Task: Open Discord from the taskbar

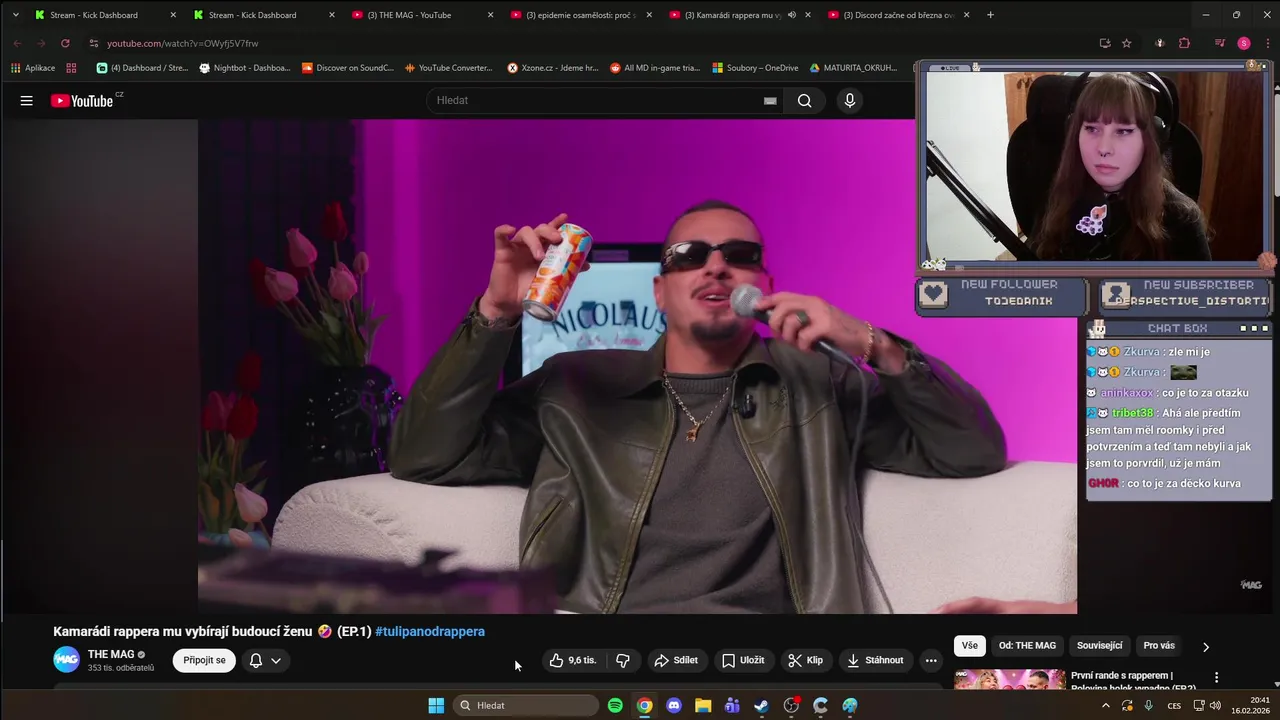Action: click(x=674, y=705)
